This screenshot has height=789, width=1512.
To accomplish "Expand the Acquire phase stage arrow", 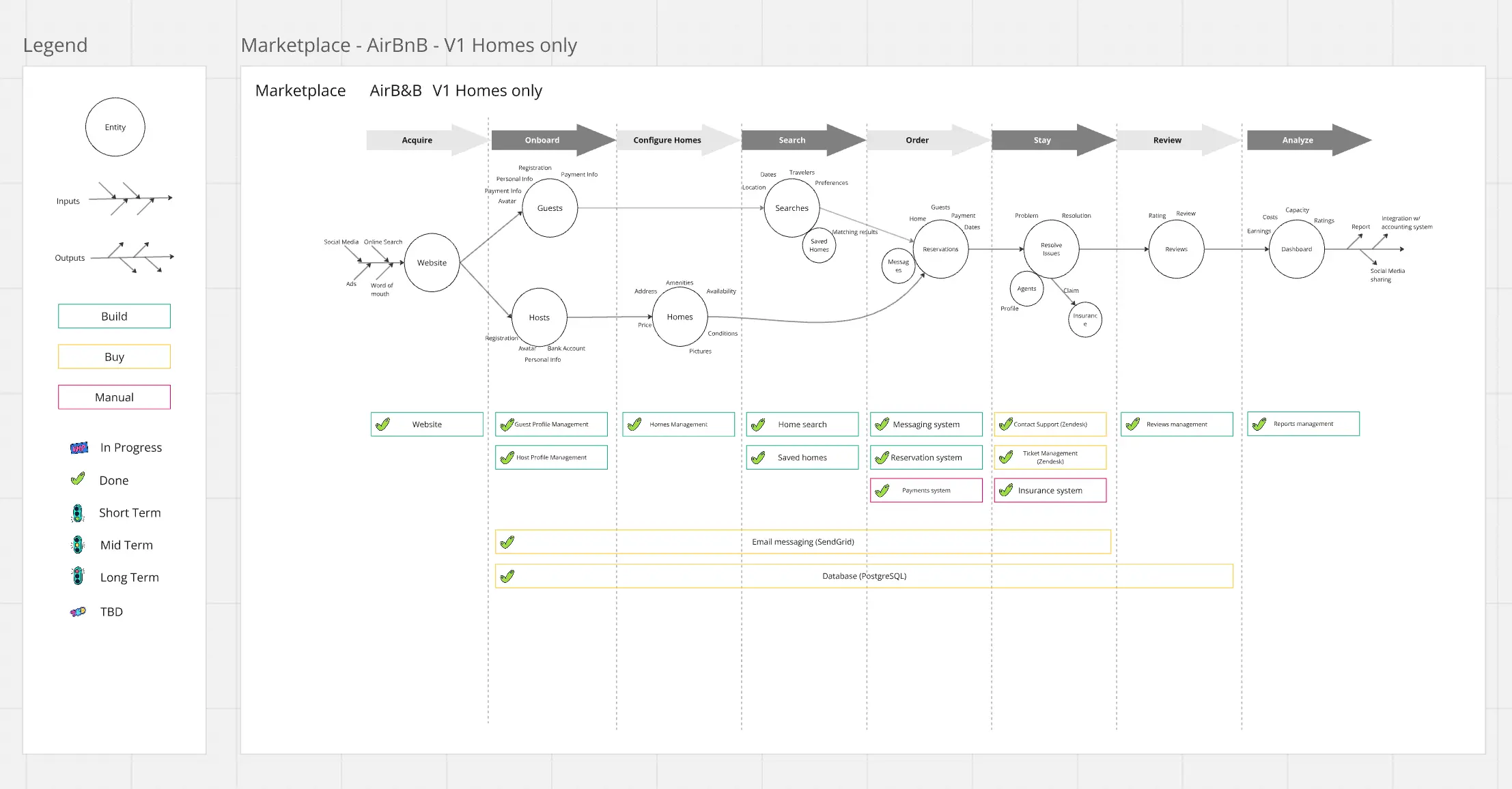I will [415, 140].
